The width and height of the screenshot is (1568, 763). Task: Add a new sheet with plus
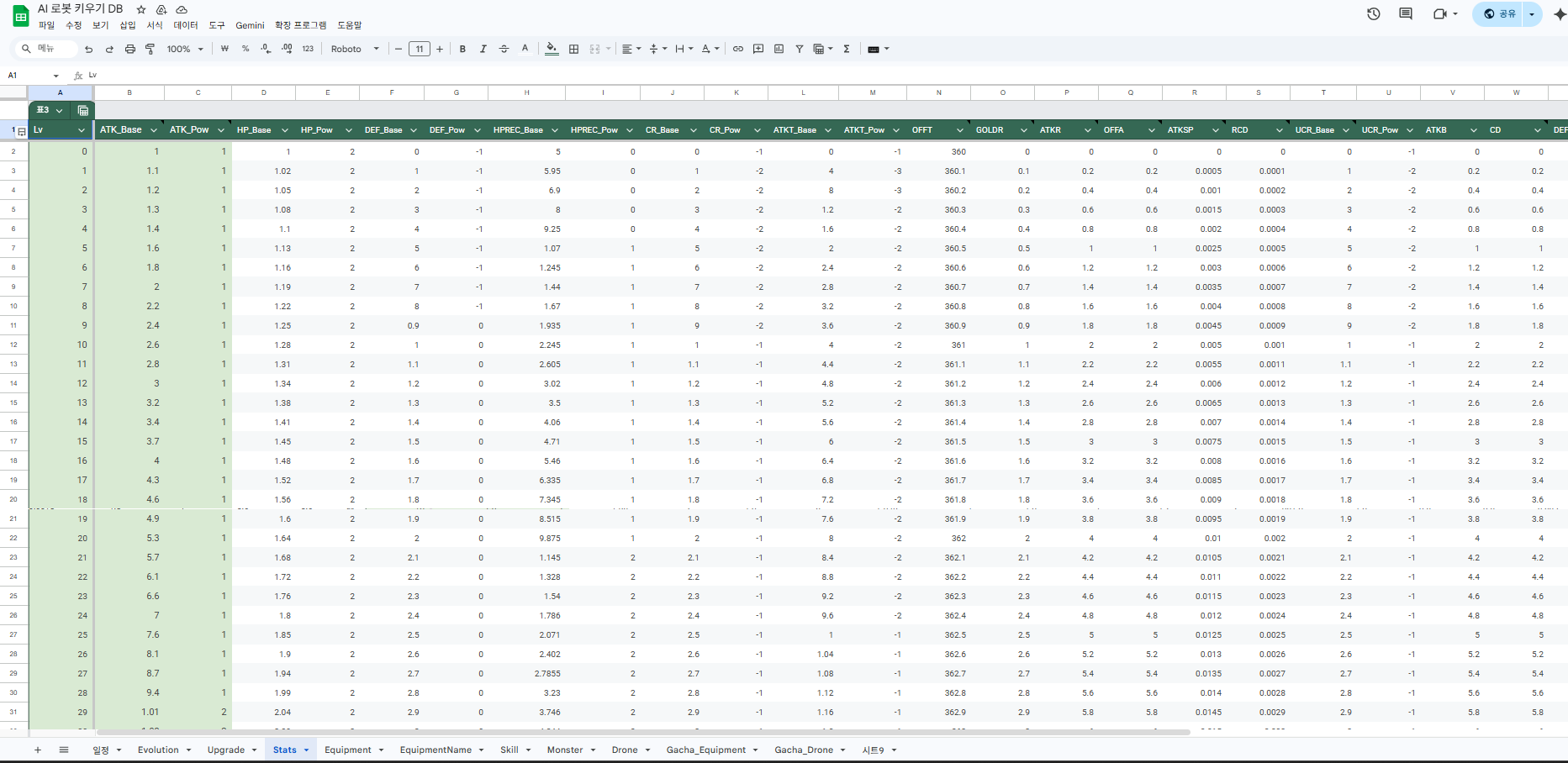tap(38, 750)
